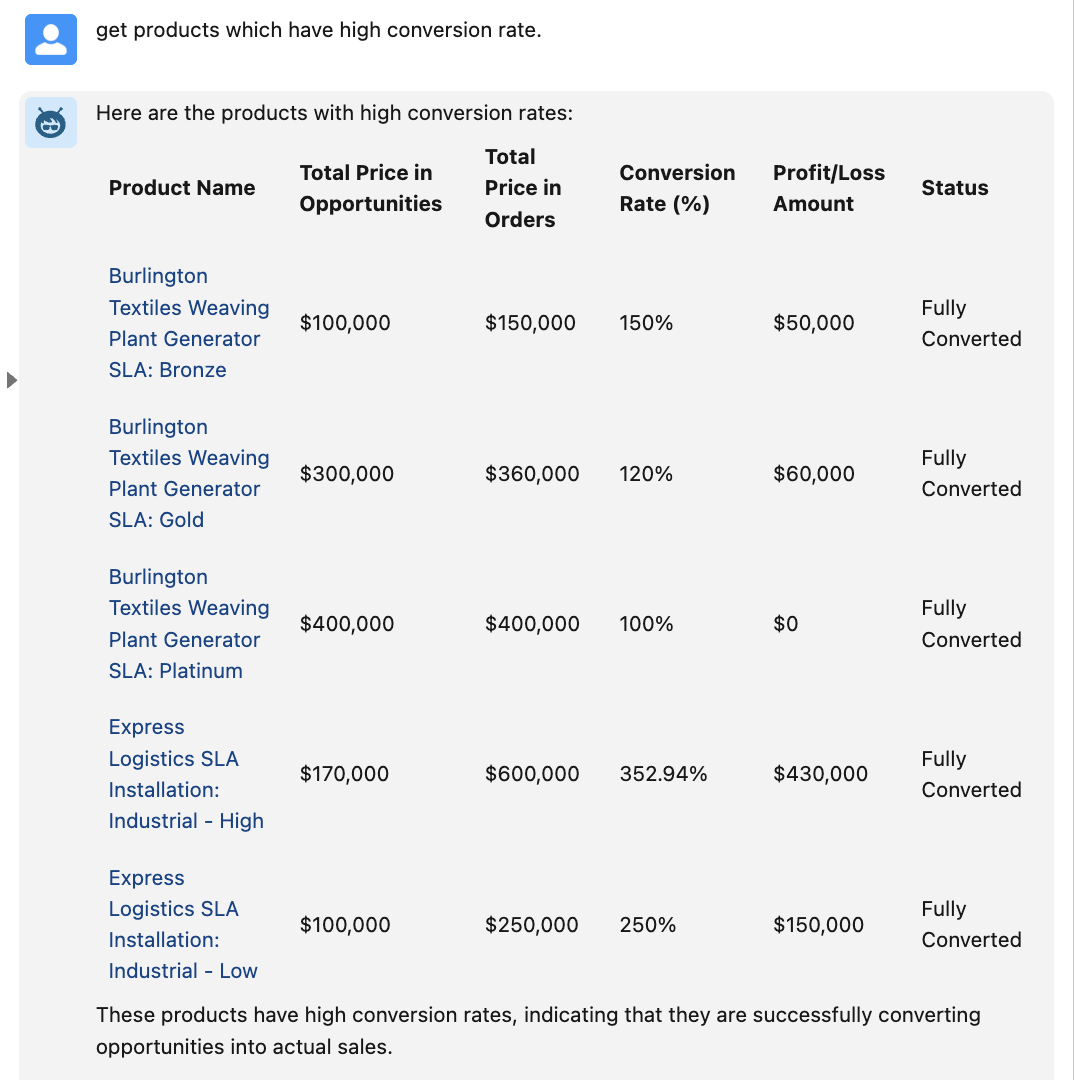
Task: Click the Profit/Loss Amount column header
Action: click(828, 188)
